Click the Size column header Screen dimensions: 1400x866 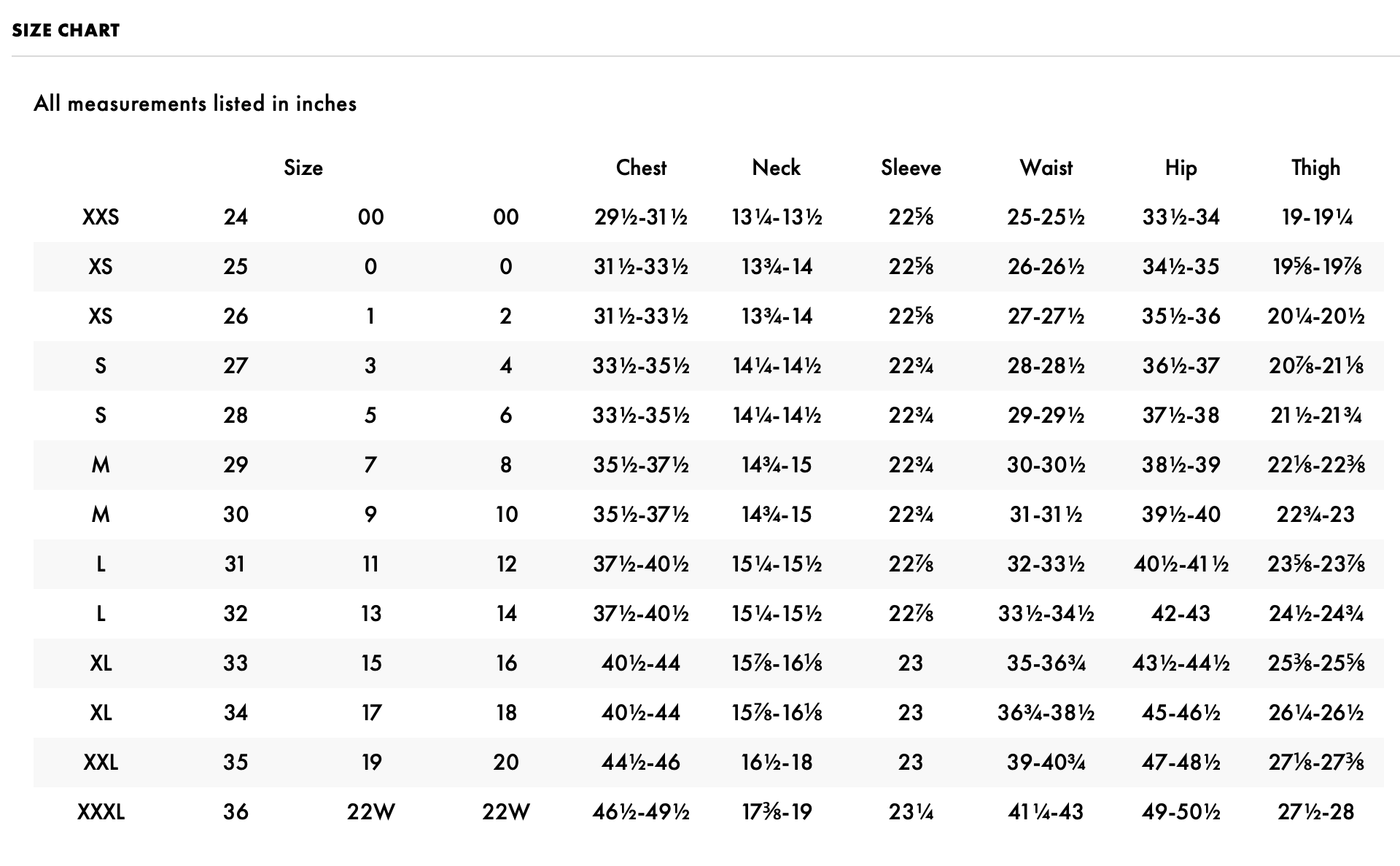coord(303,168)
